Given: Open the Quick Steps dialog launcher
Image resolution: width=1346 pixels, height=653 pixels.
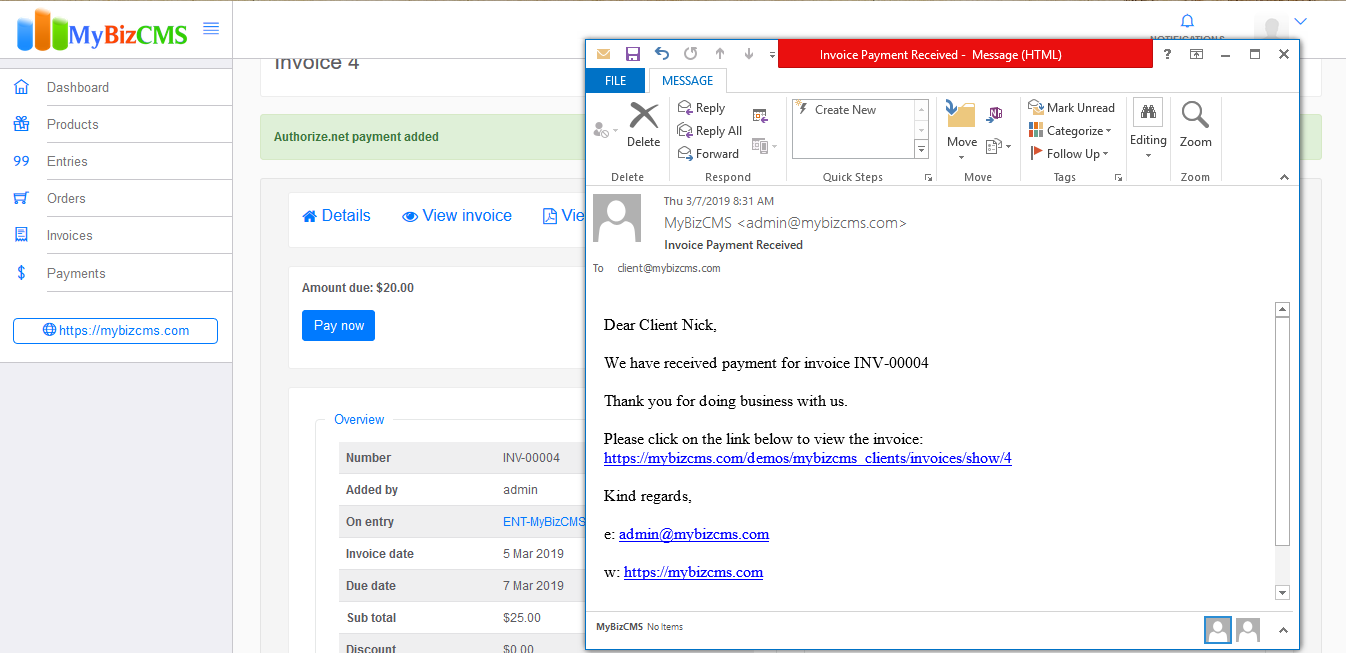Looking at the screenshot, I should [928, 177].
